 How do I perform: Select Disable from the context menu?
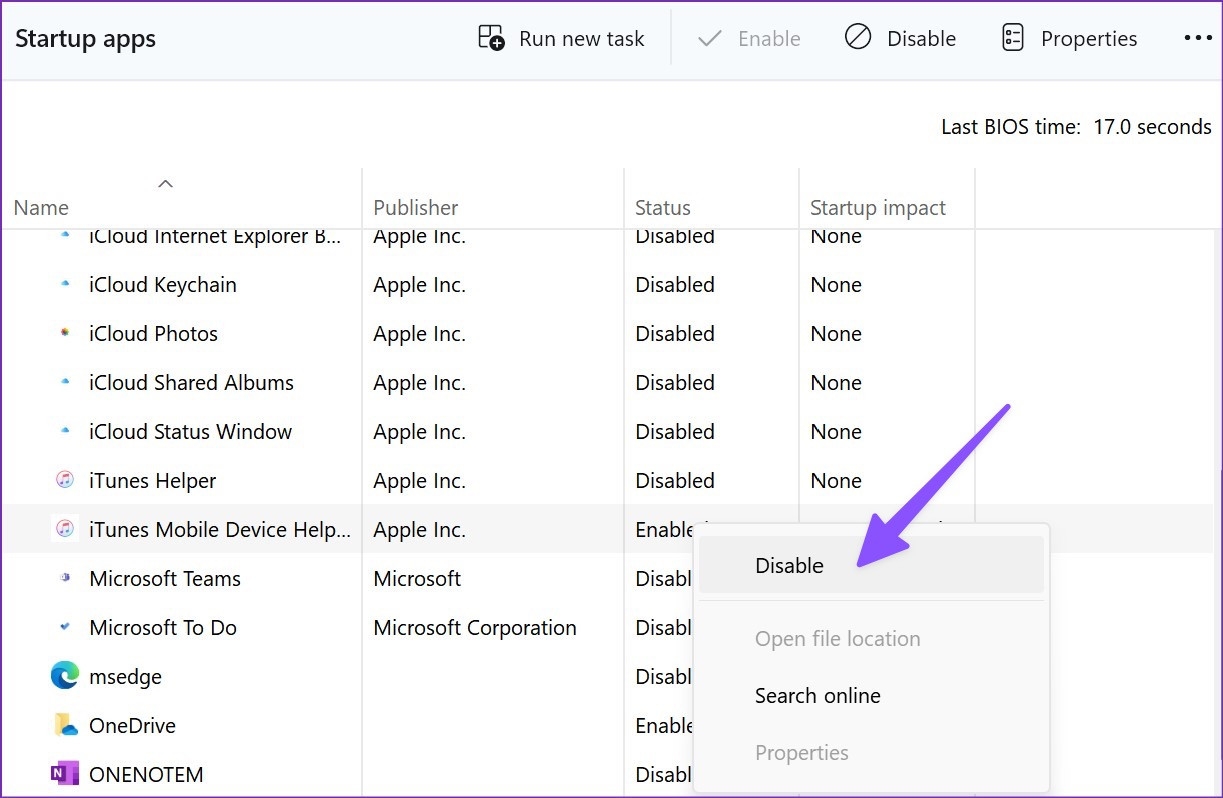(x=789, y=565)
